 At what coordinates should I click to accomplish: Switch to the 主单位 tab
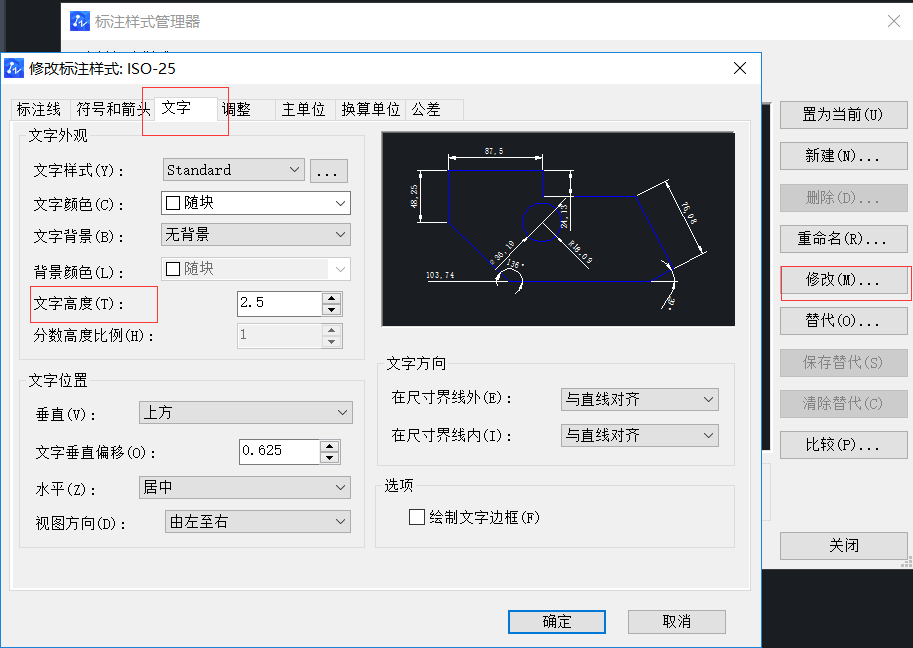(303, 110)
